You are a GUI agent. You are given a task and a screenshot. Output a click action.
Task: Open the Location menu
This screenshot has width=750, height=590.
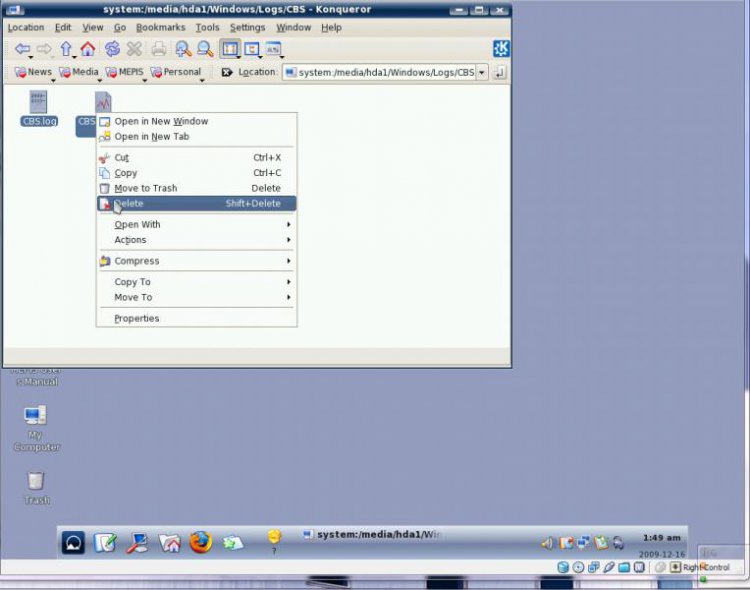pyautogui.click(x=26, y=28)
